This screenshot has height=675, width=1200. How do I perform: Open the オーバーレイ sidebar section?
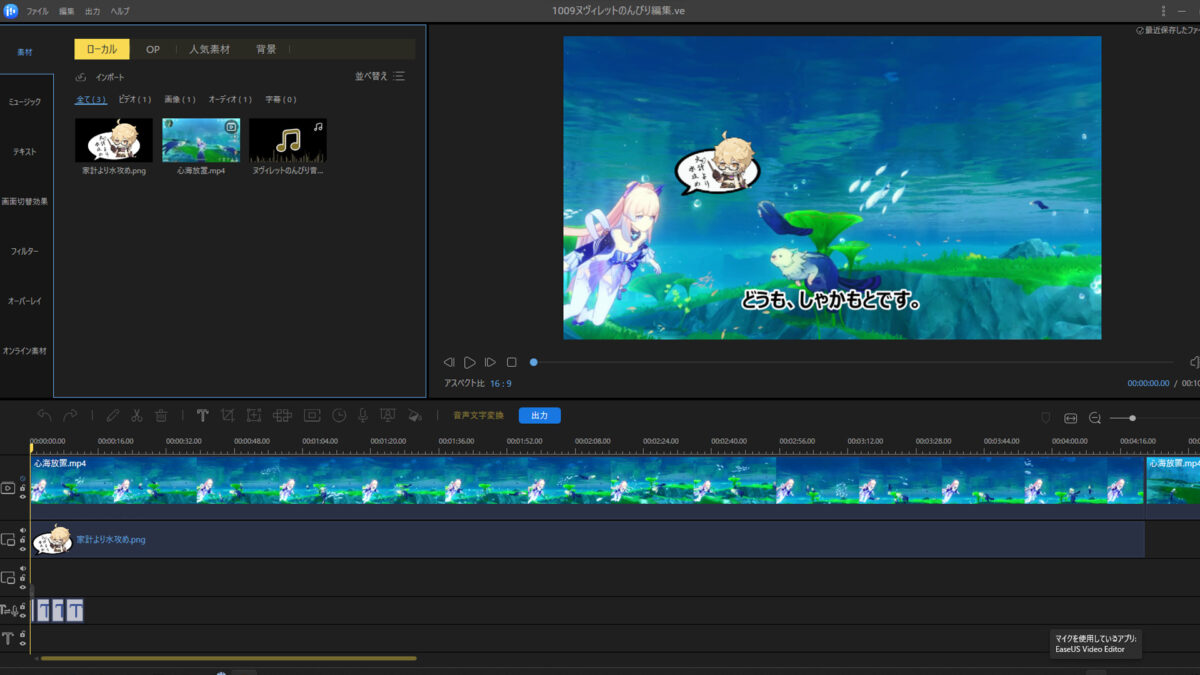pyautogui.click(x=25, y=301)
